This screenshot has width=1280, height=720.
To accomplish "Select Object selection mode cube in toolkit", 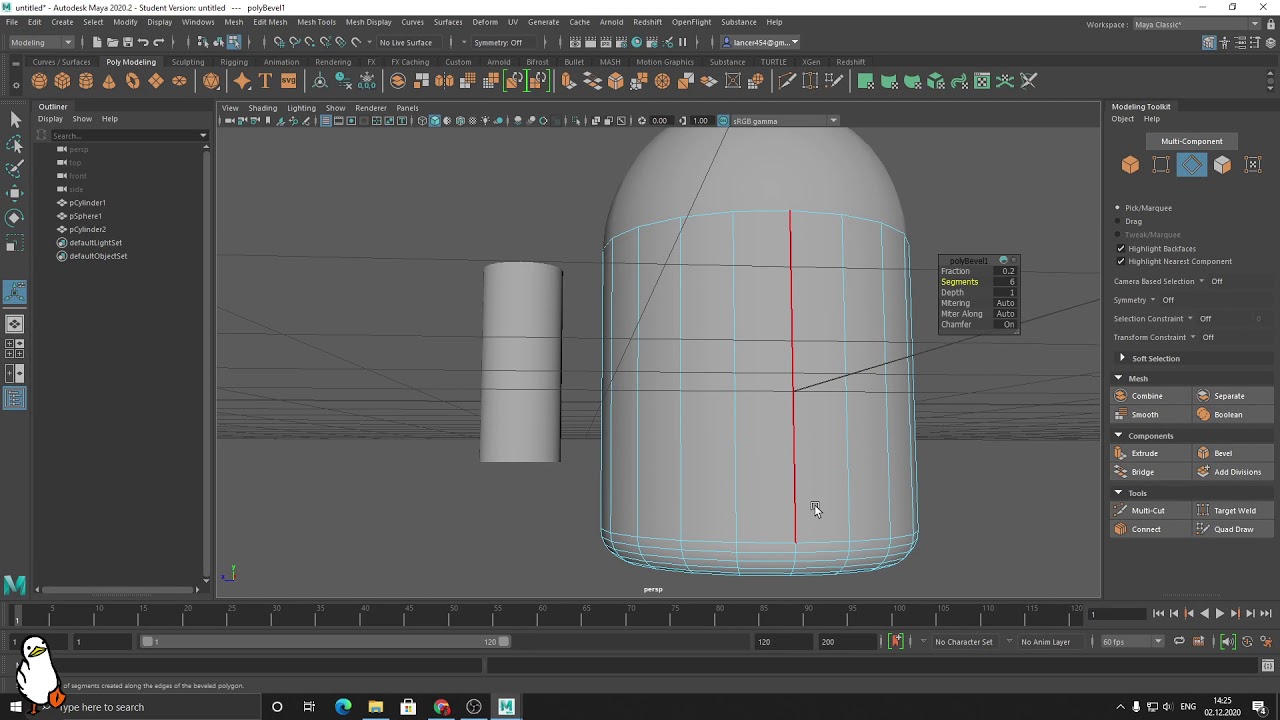I will tap(1130, 165).
